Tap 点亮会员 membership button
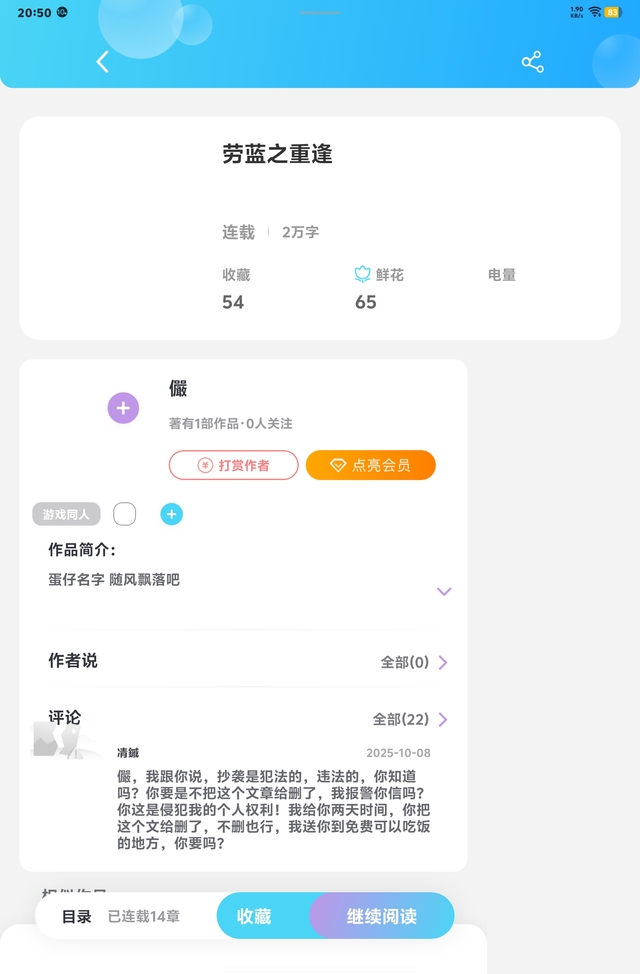640x974 pixels. pos(371,465)
